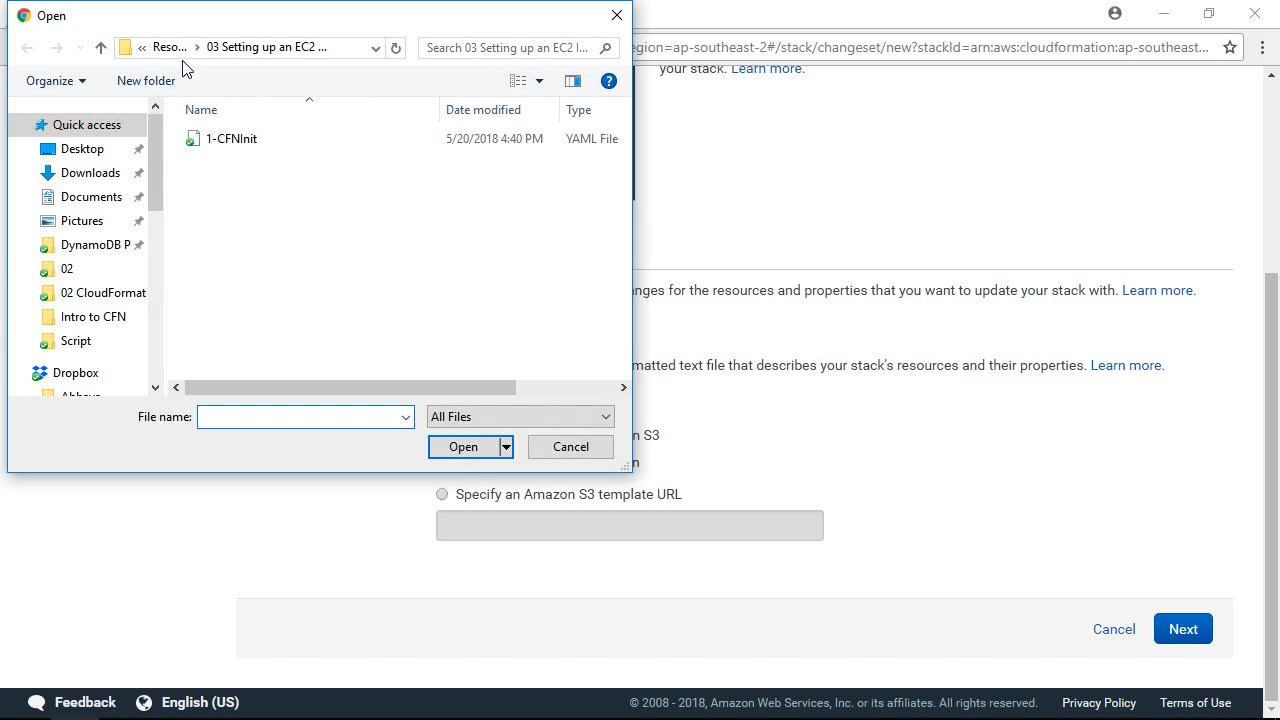Open the address bar path history dropdown
This screenshot has height=720, width=1280.
click(376, 48)
